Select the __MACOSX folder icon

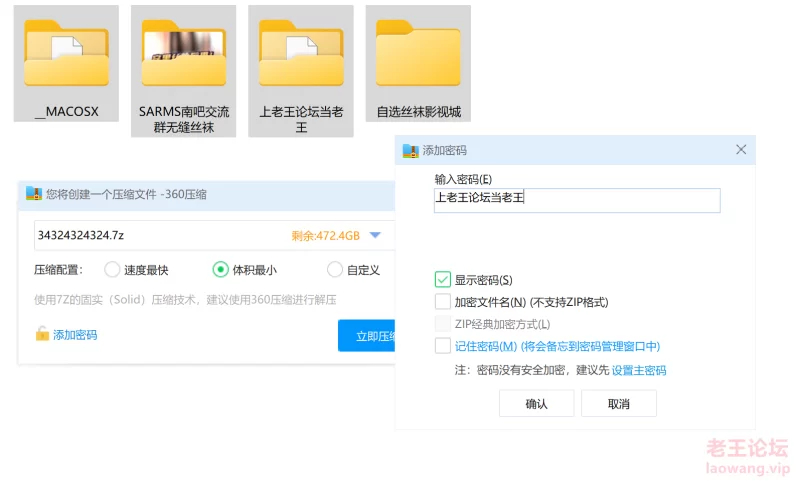coord(66,53)
